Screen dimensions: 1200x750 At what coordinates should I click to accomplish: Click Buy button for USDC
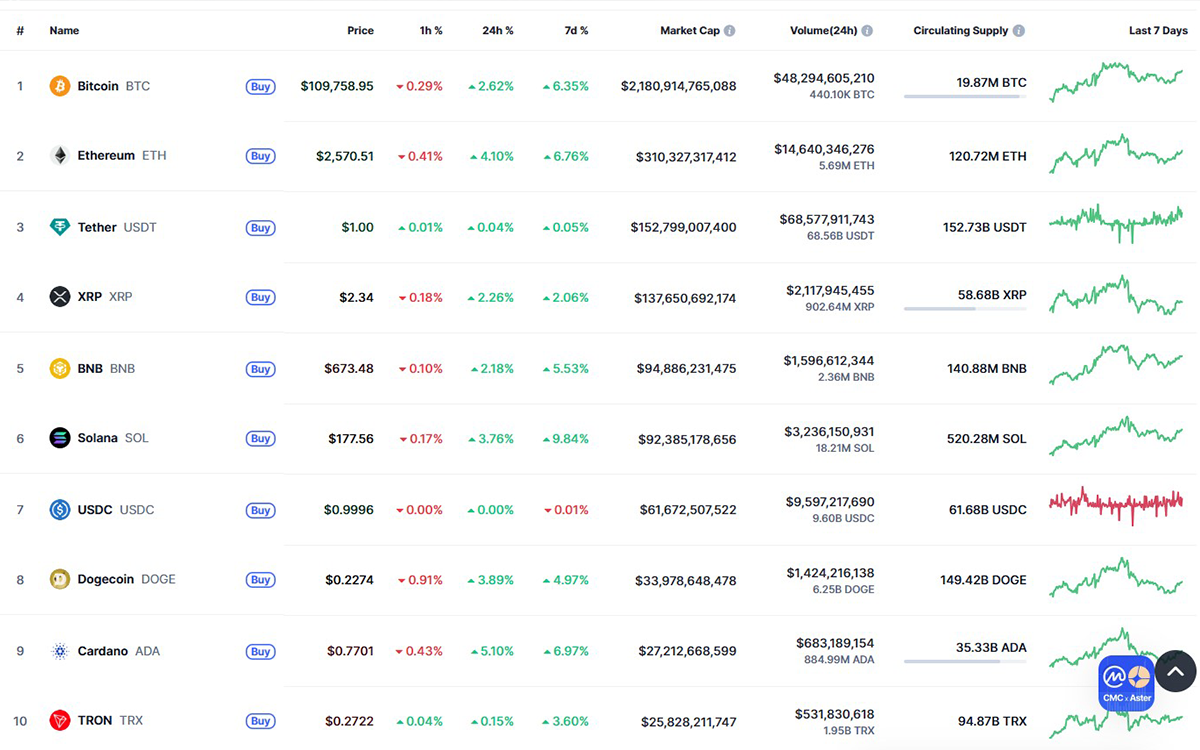(261, 511)
